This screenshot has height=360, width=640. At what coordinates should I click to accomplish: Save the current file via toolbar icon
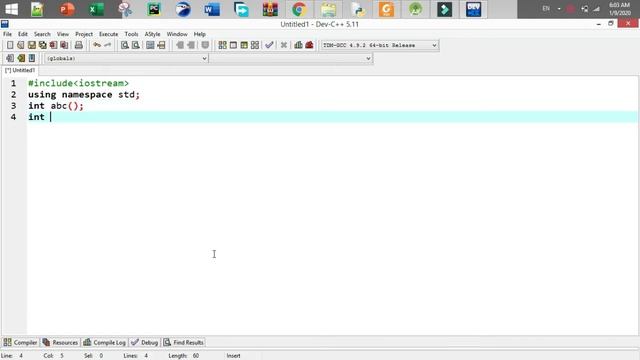coord(31,45)
